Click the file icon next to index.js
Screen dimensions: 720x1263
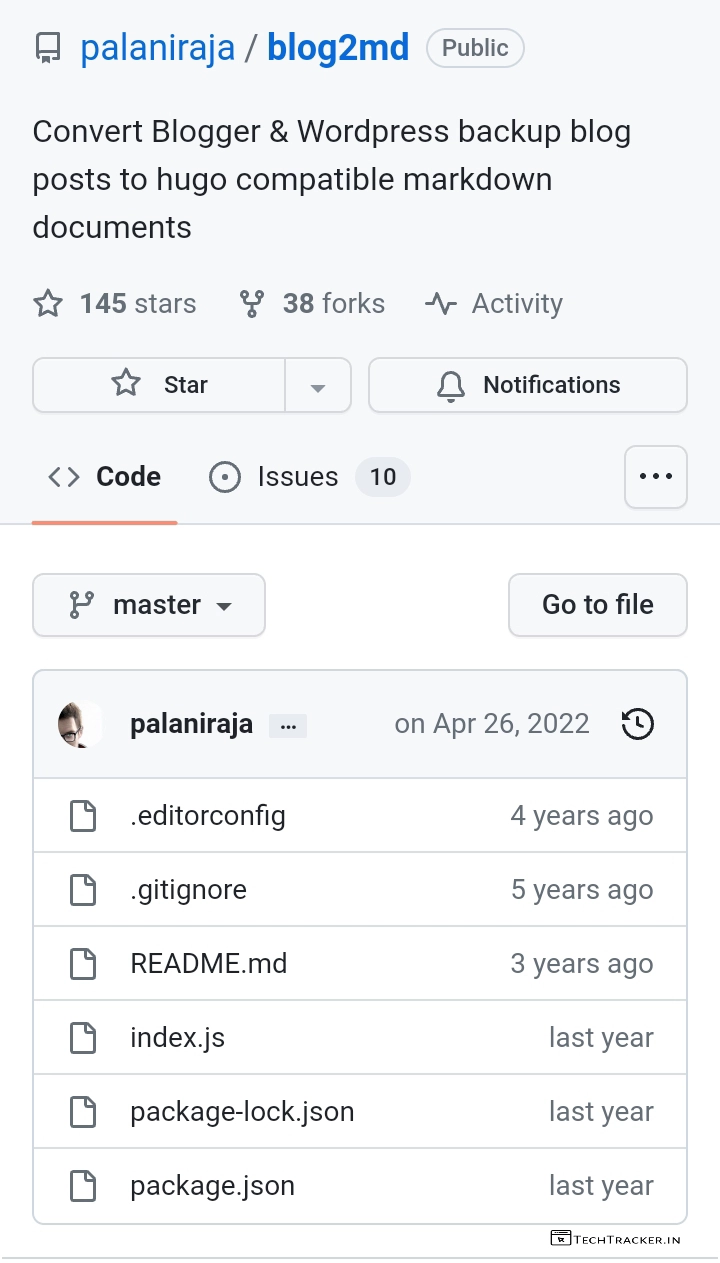tap(83, 1038)
